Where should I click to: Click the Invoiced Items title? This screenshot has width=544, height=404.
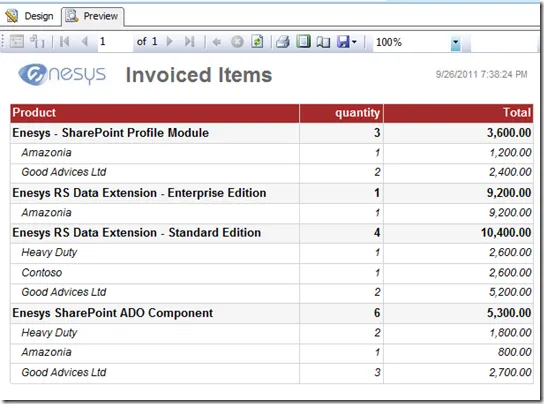pos(199,75)
